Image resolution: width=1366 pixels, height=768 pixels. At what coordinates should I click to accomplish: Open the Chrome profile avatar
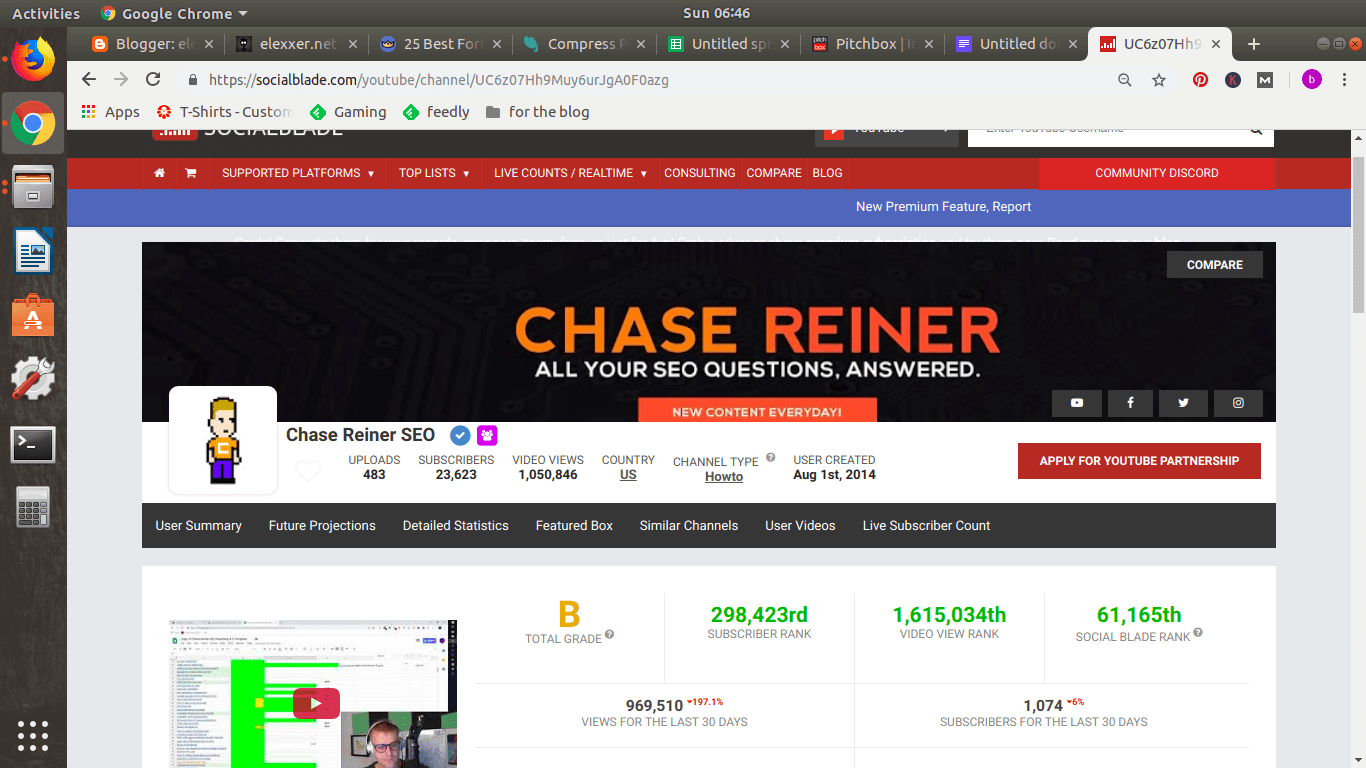(1311, 80)
